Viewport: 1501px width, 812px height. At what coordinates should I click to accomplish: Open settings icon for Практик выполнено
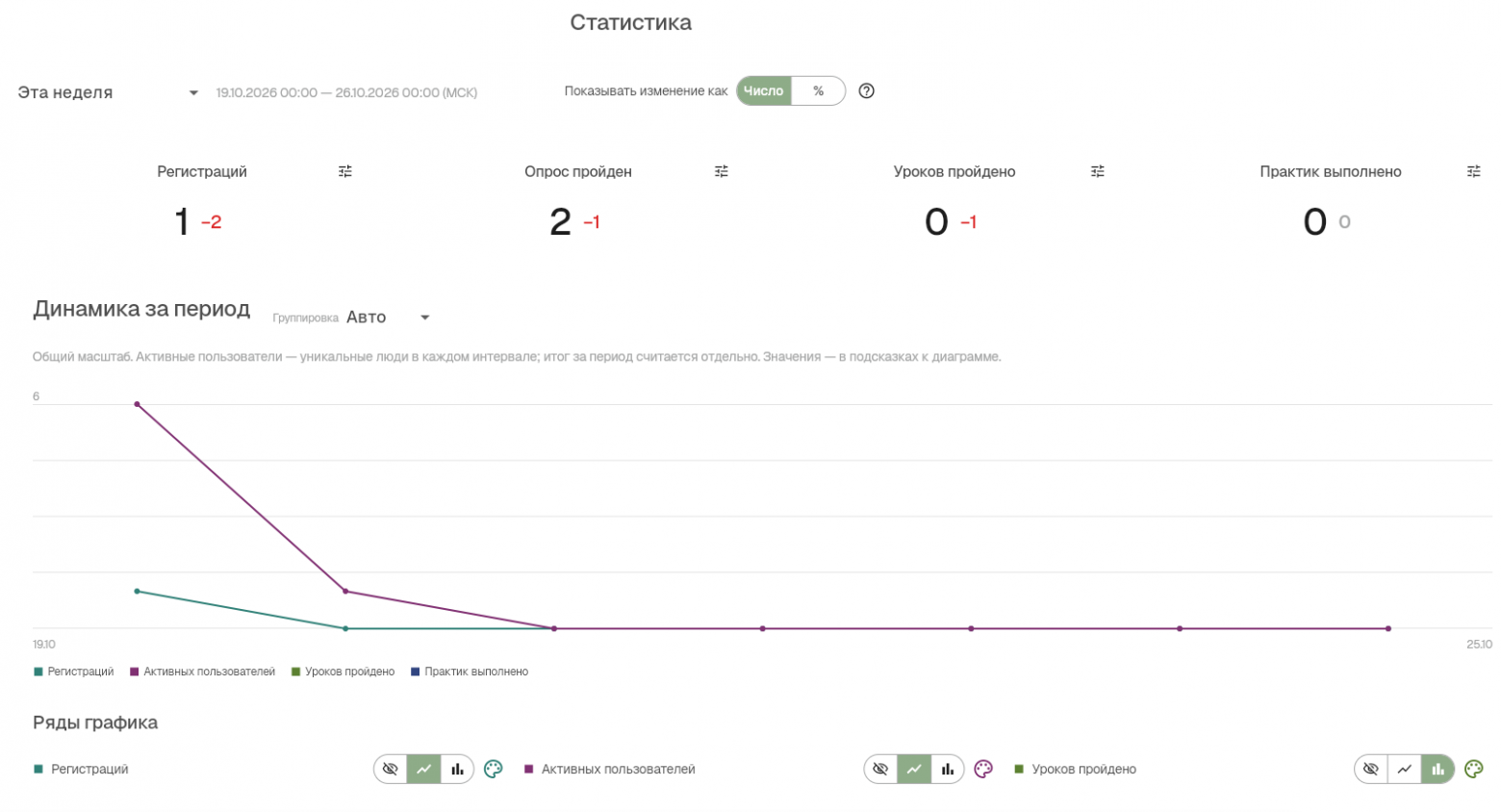(1474, 171)
